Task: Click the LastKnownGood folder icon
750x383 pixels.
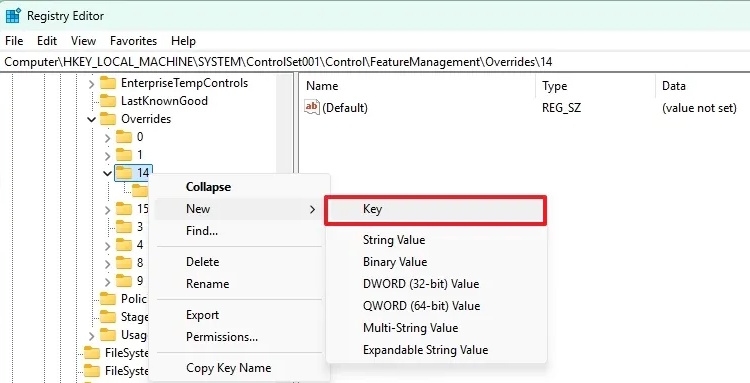Action: [108, 101]
